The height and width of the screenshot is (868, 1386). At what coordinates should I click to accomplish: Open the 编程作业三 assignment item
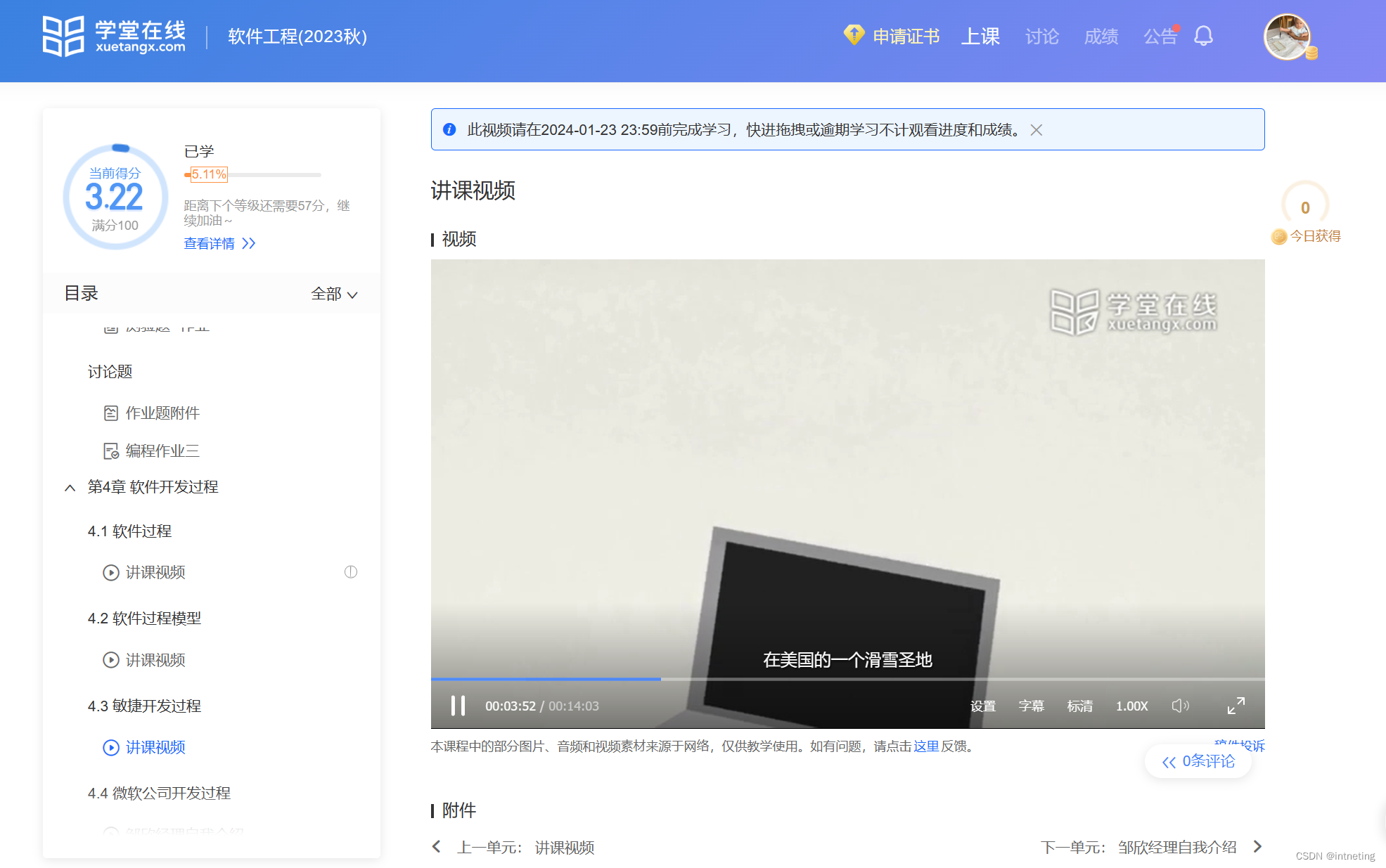[162, 451]
